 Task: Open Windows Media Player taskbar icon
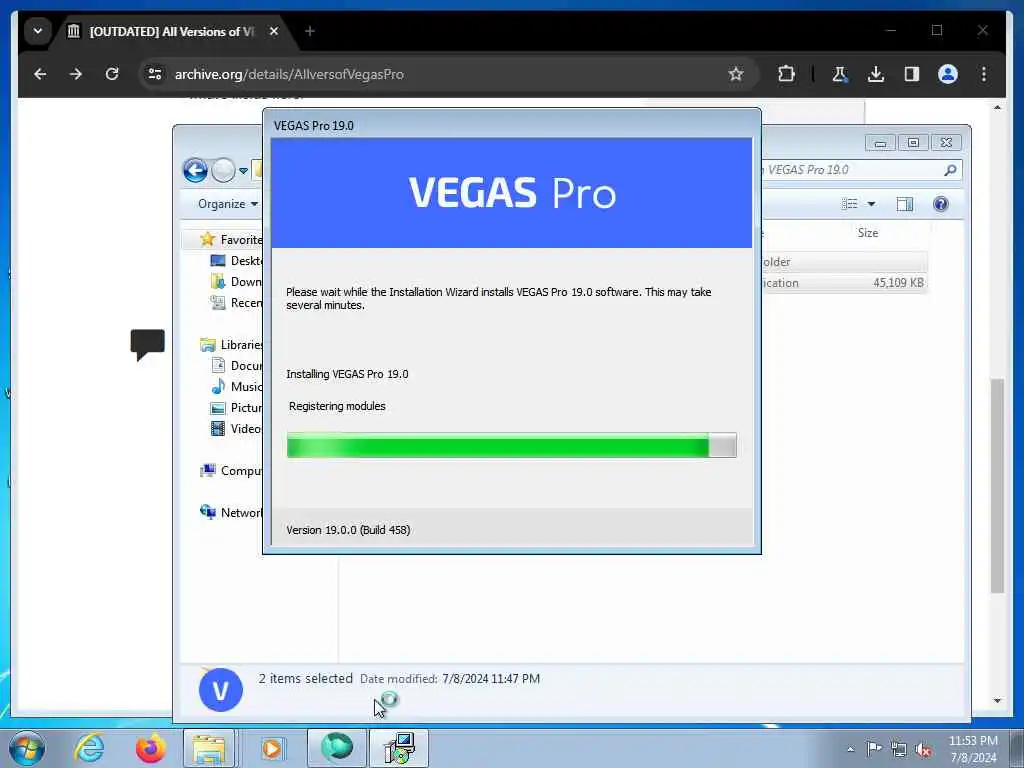(x=272, y=748)
